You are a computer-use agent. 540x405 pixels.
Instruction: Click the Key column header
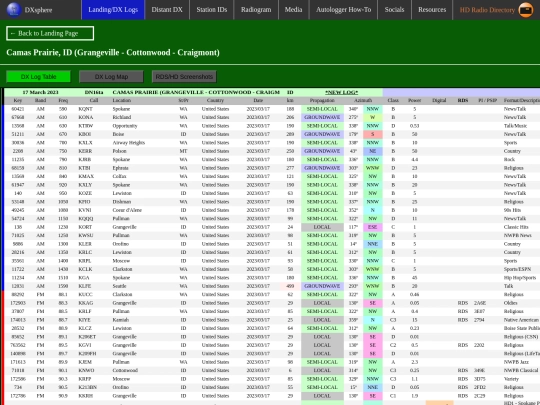[18, 101]
